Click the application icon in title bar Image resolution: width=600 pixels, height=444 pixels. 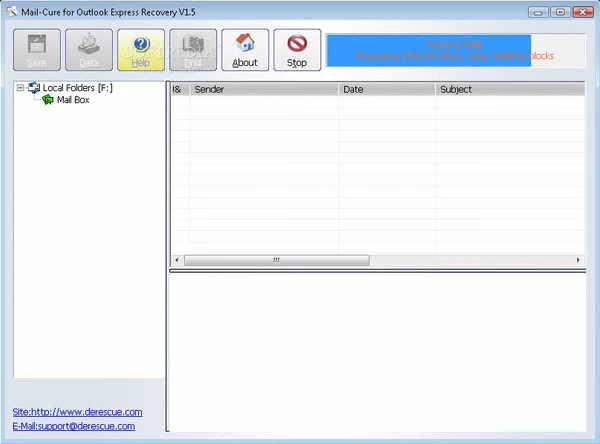(x=12, y=12)
